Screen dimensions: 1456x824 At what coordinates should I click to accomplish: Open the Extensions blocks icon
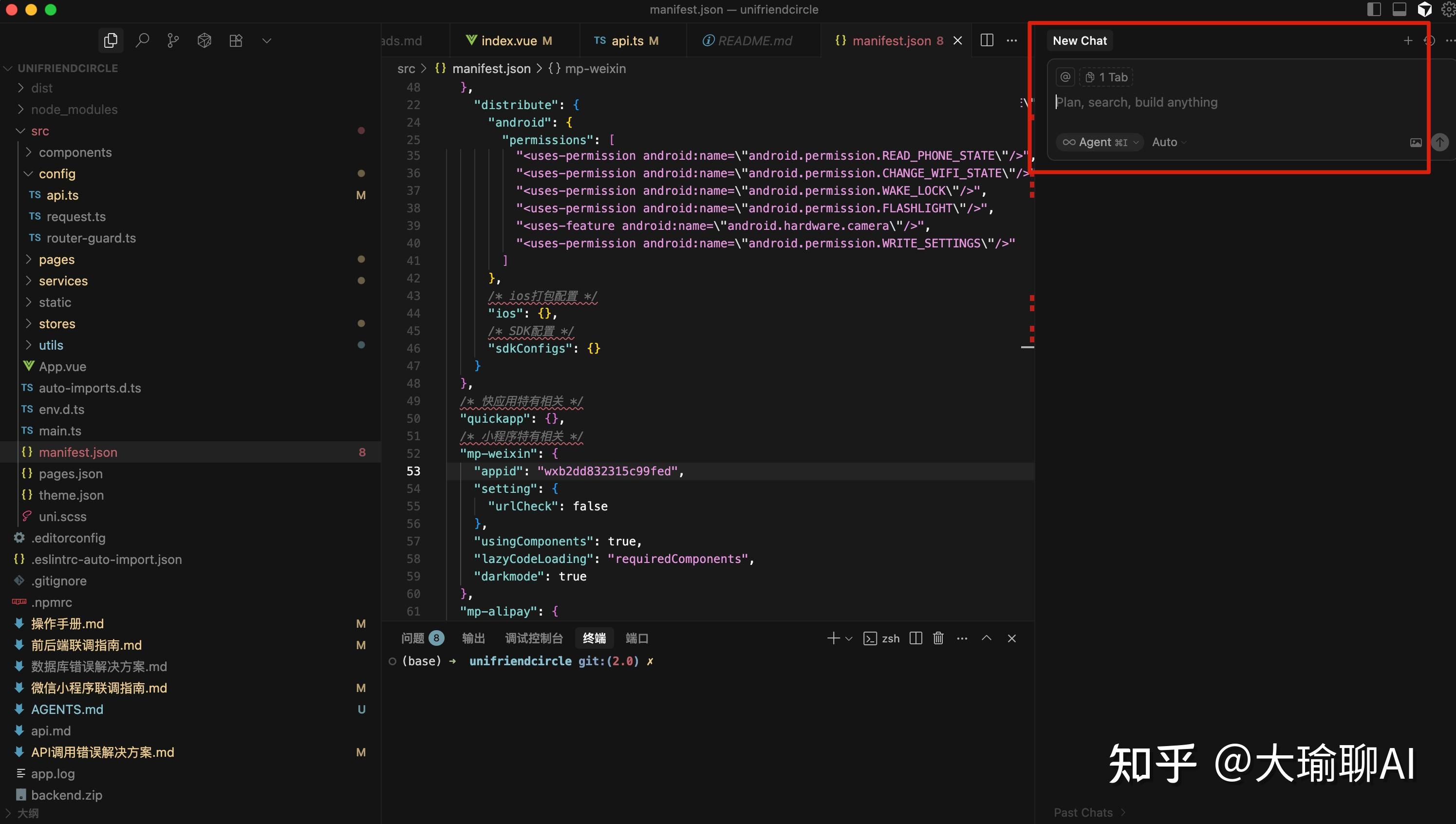pyautogui.click(x=236, y=40)
